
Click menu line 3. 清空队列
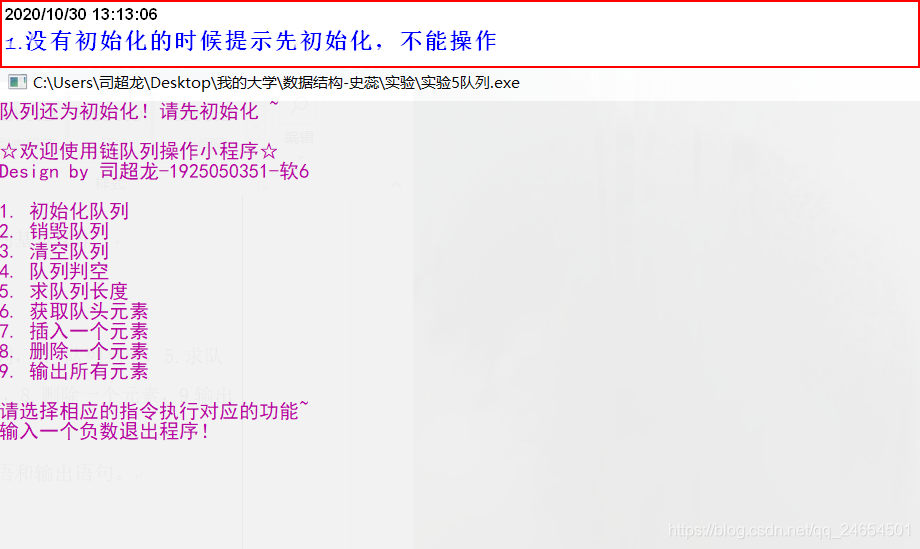point(55,251)
